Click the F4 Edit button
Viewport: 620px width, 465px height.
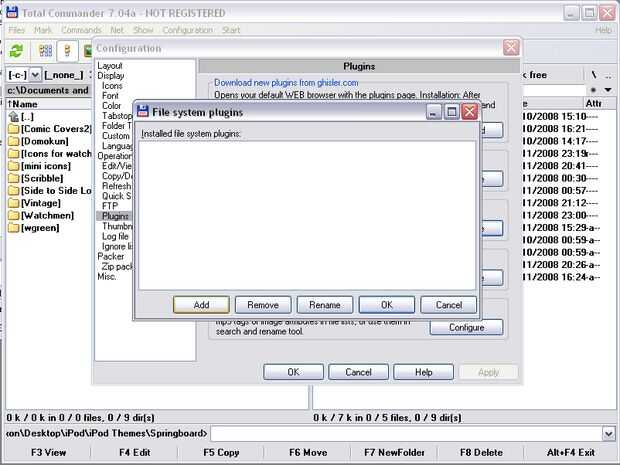click(134, 452)
